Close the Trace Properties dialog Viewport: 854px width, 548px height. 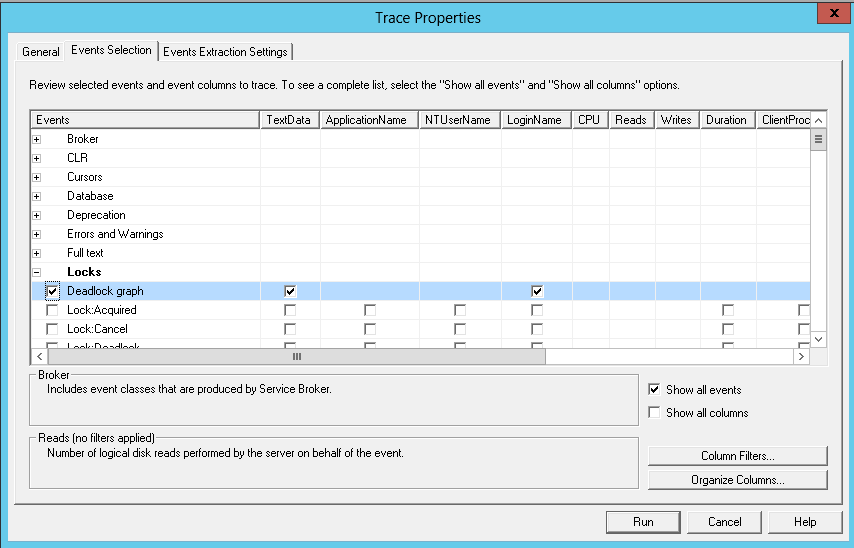point(830,15)
